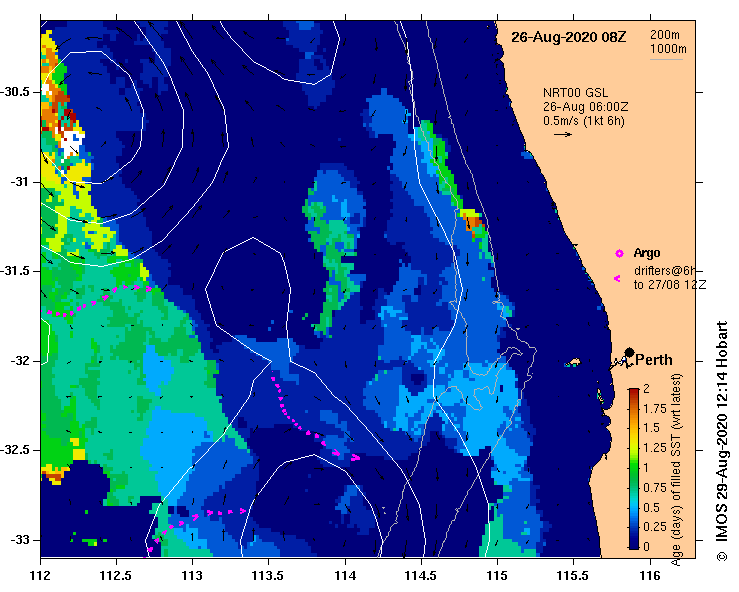
Task: Click the longitude axis label 112.5
Action: [x=116, y=576]
